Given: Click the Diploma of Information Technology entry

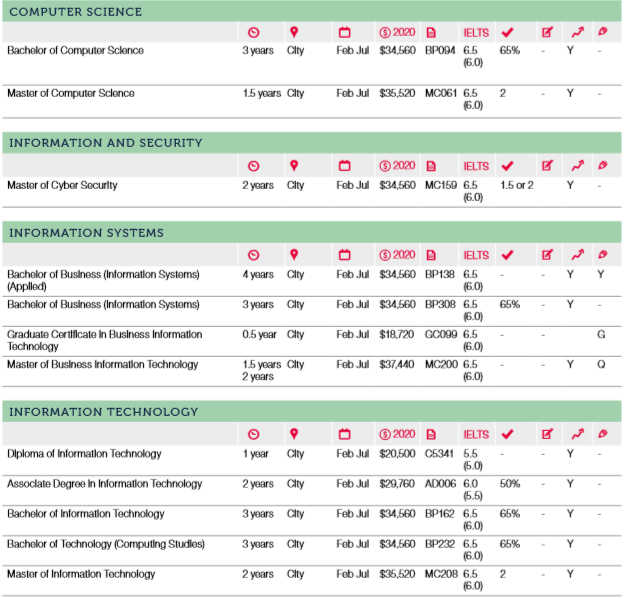Looking at the screenshot, I should tap(84, 454).
